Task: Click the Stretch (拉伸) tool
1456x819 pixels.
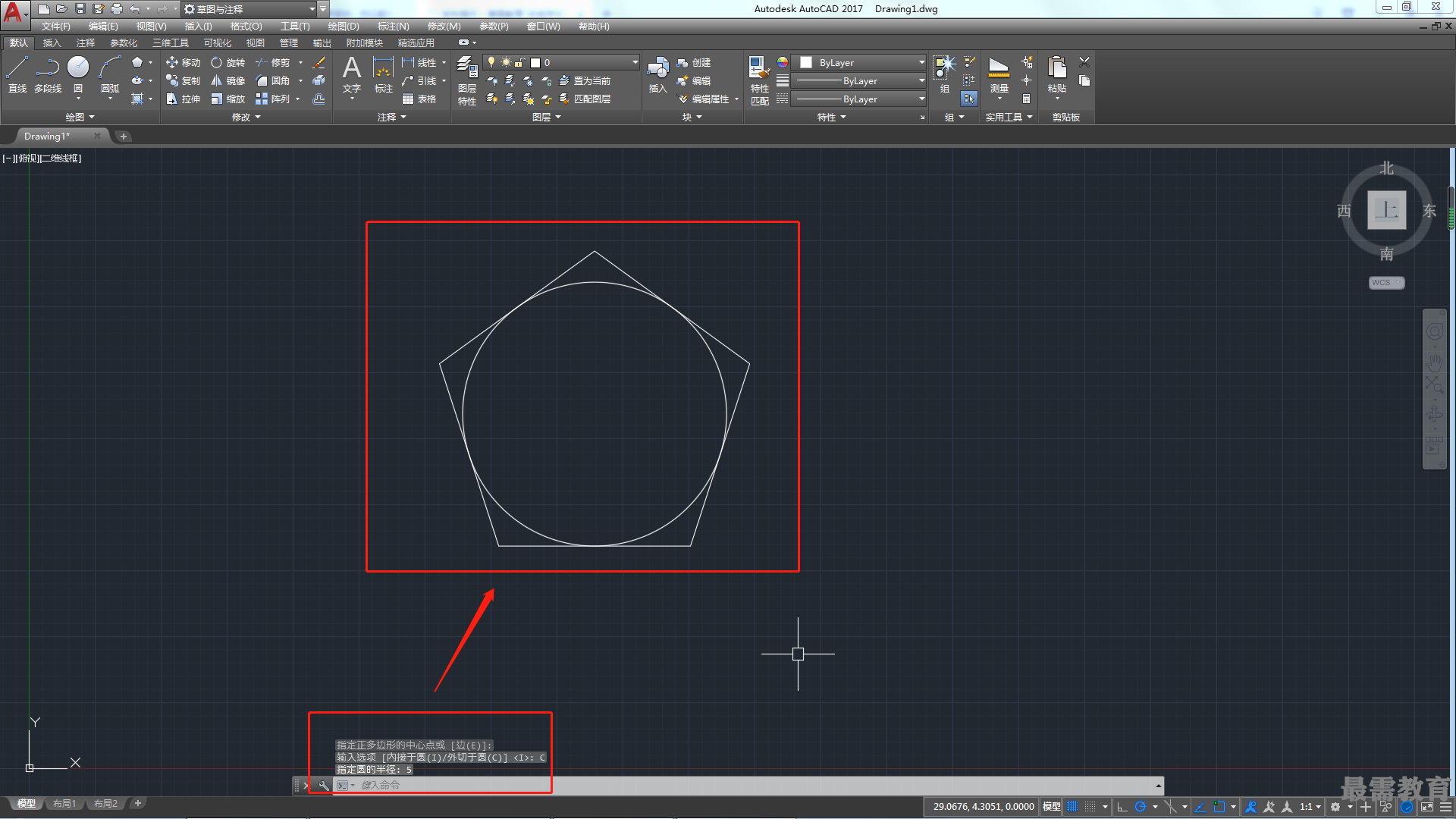Action: tap(183, 99)
